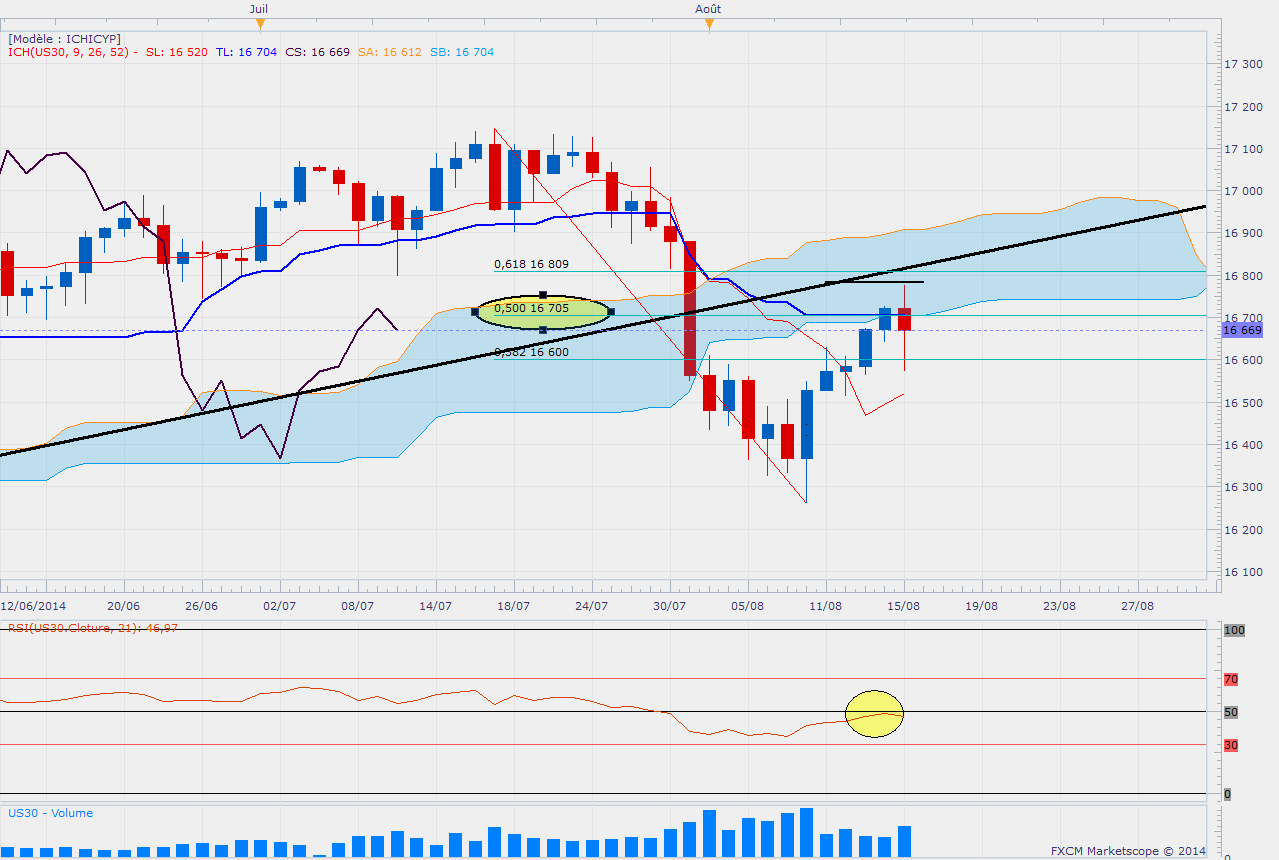The image size is (1279, 860).
Task: Click the 30/07 date axis label
Action: click(669, 606)
